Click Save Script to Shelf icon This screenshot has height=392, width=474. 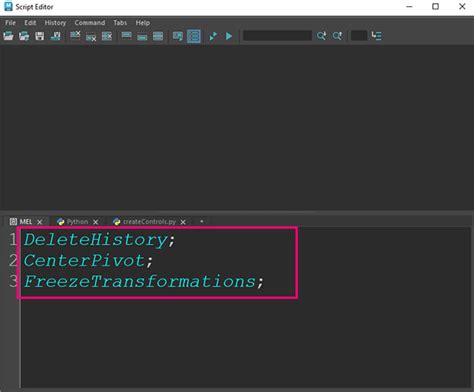point(55,36)
